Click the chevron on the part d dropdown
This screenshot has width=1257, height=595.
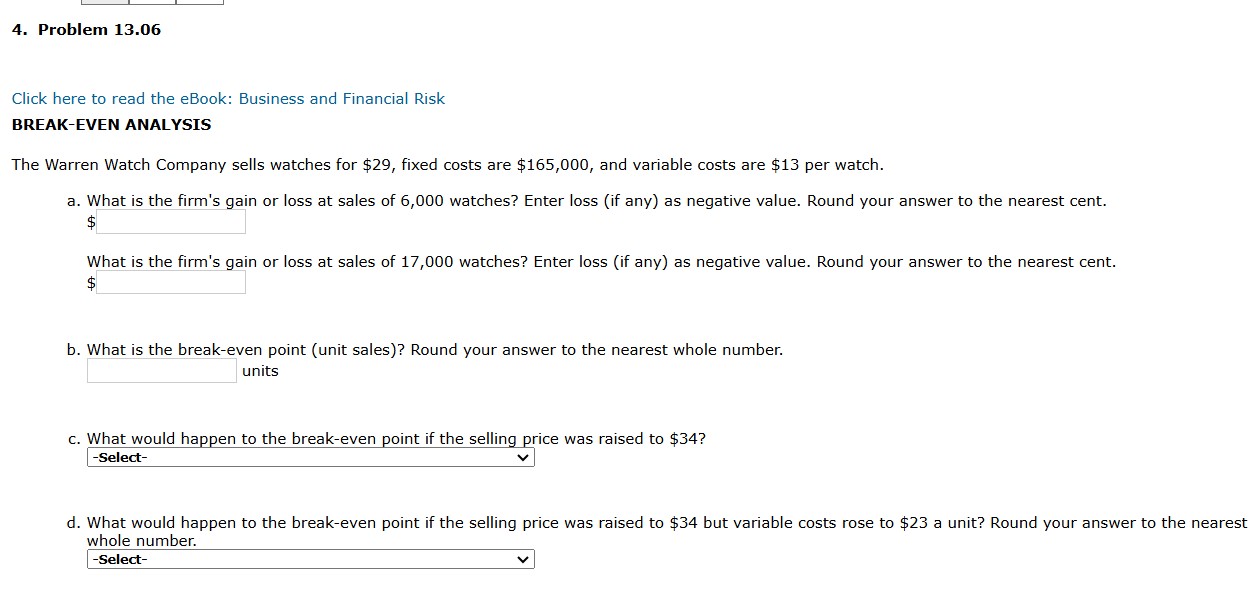tap(522, 559)
